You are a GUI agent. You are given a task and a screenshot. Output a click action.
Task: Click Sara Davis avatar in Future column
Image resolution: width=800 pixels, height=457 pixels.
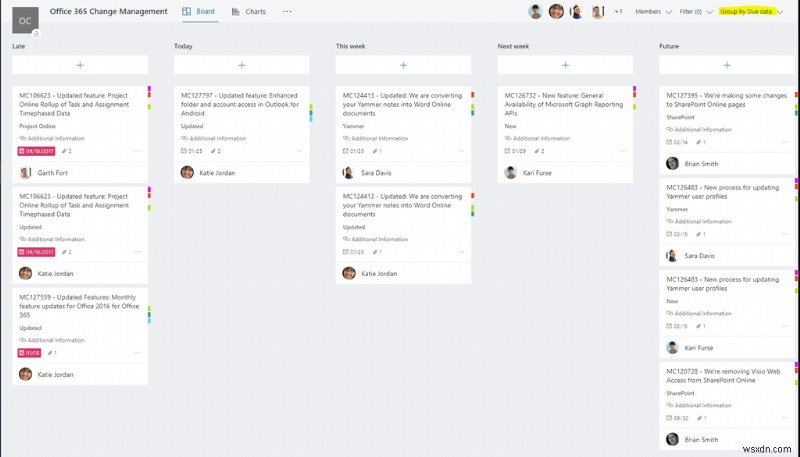coord(672,255)
